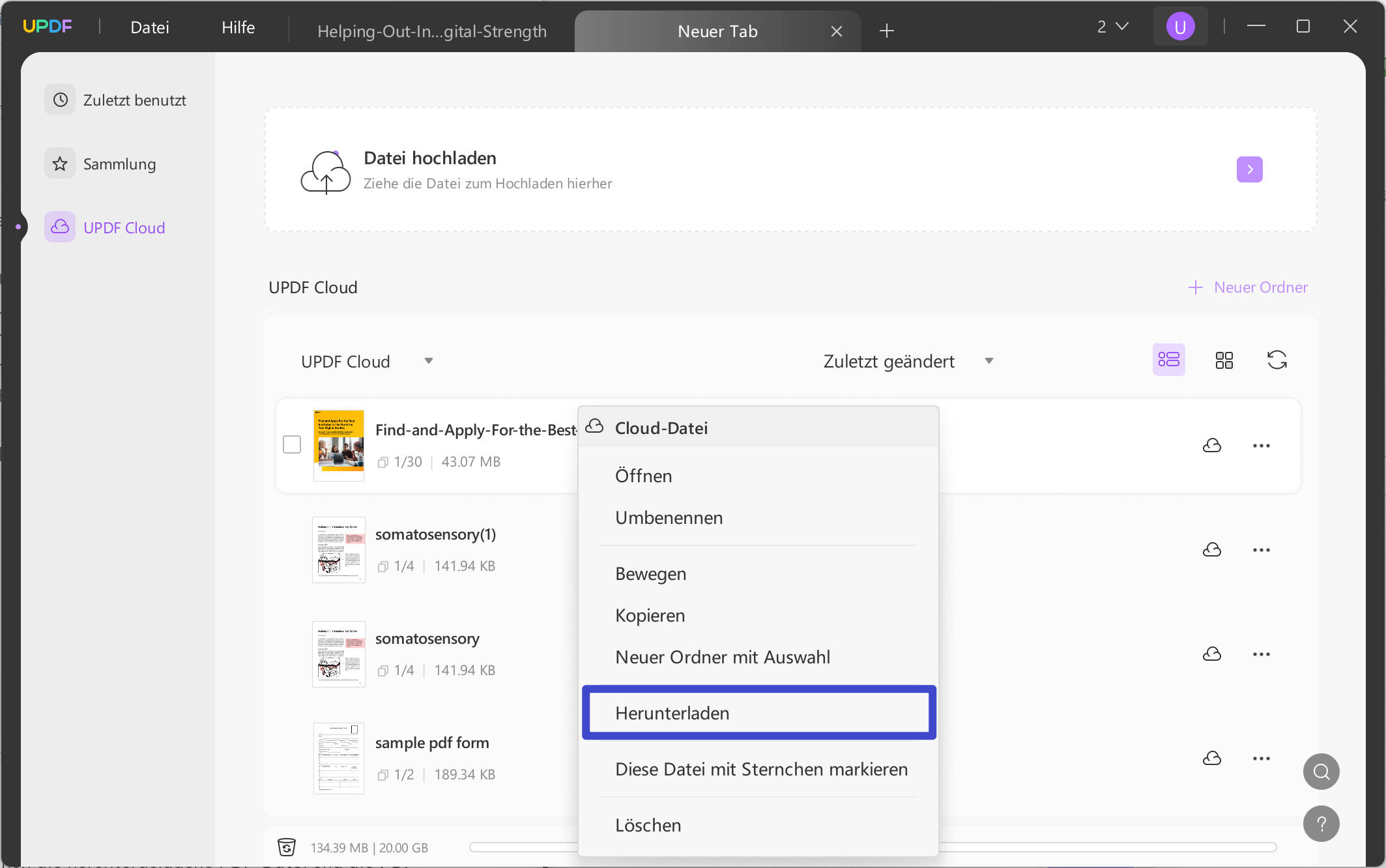Switch to Helping-Out-In...gital-Strength tab
Image resolution: width=1386 pixels, height=868 pixels.
[x=431, y=31]
